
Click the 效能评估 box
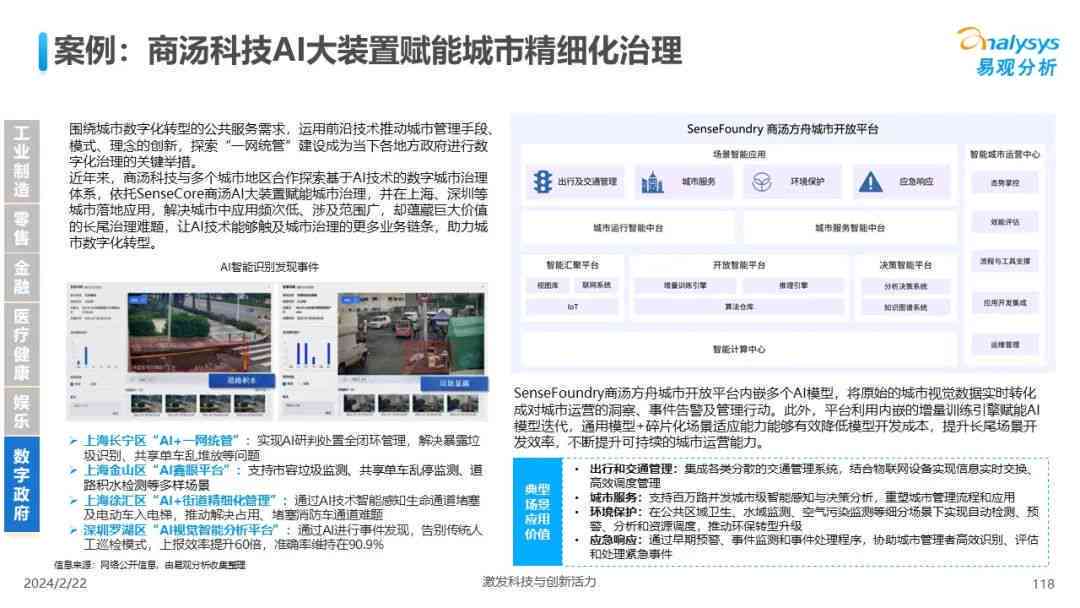(1005, 222)
